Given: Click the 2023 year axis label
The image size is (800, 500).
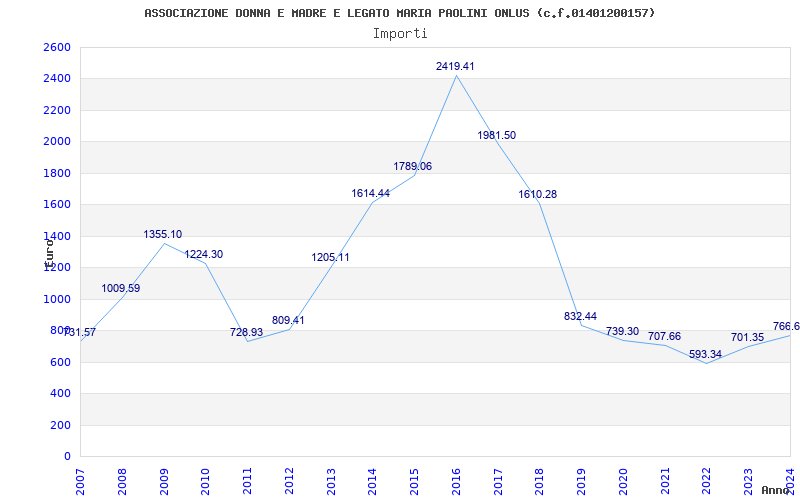Looking at the screenshot, I should (749, 482).
